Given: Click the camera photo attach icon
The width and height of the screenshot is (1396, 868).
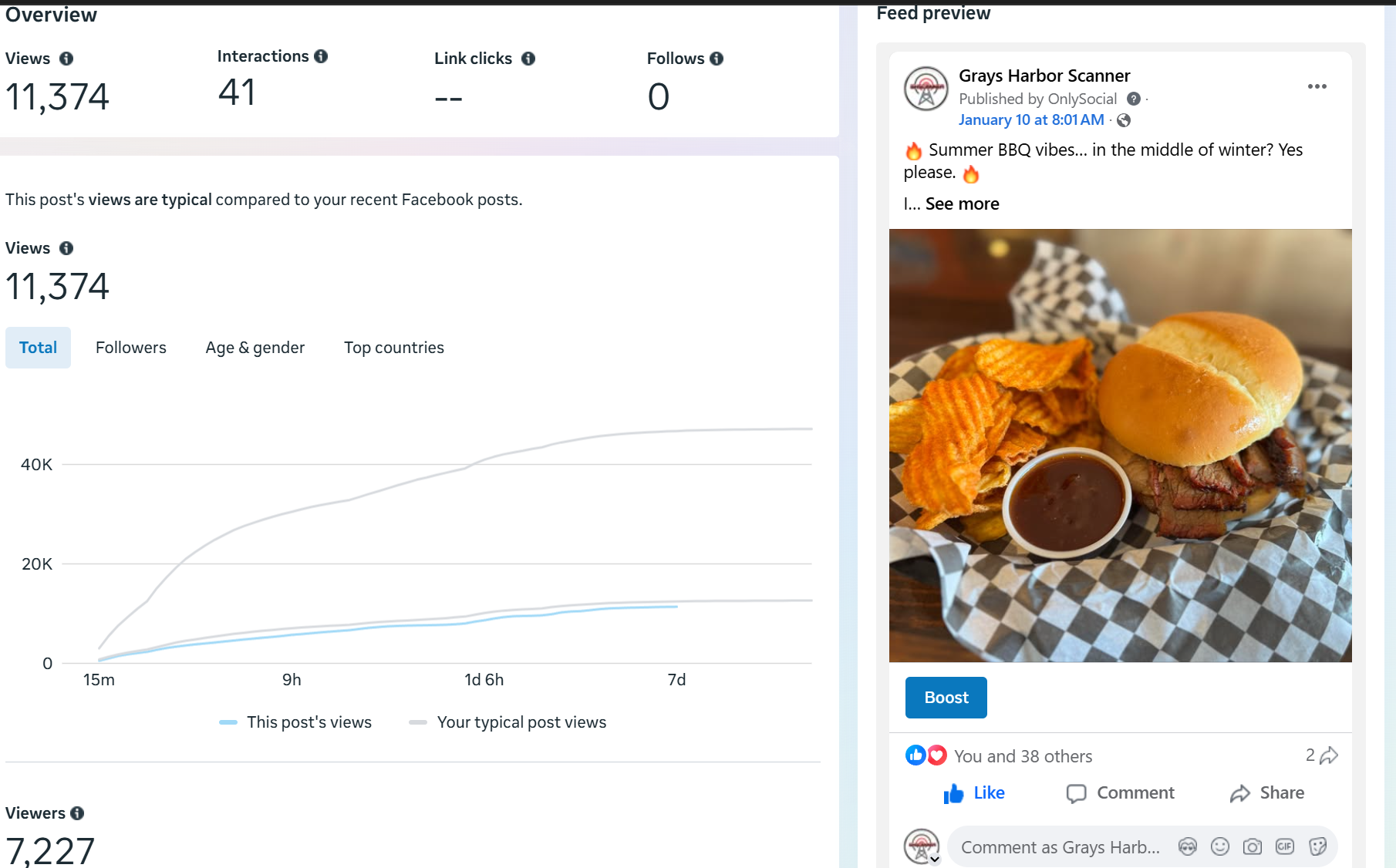Looking at the screenshot, I should coord(1253,846).
